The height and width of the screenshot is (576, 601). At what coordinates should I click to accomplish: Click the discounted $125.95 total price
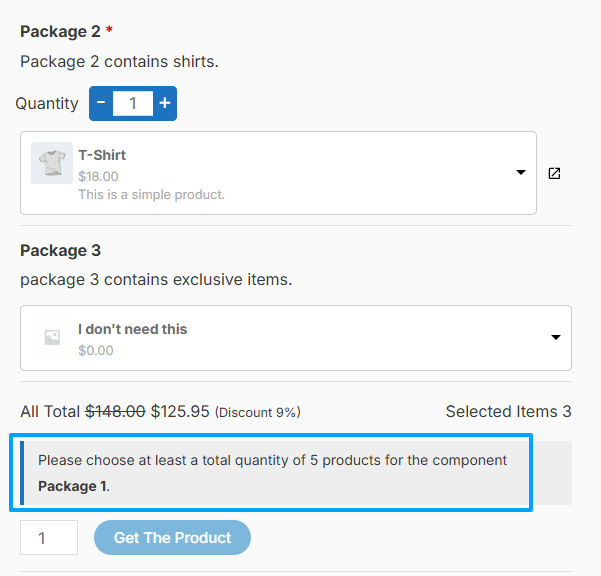pos(180,412)
